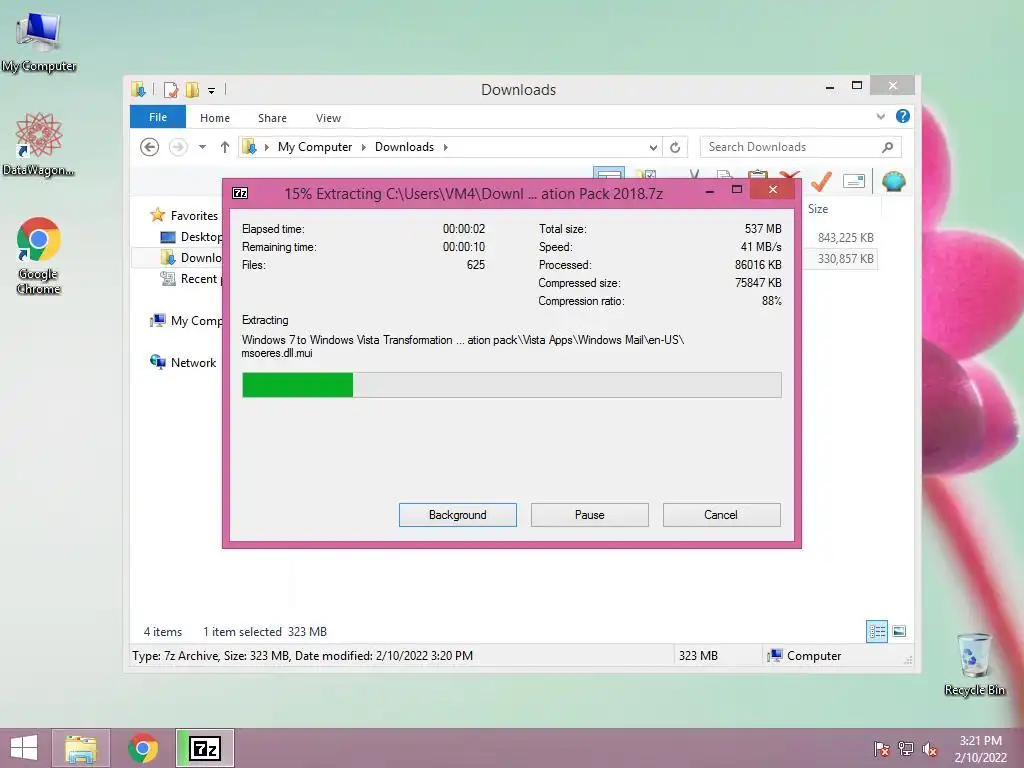Open address bar history dropdown

coord(652,148)
